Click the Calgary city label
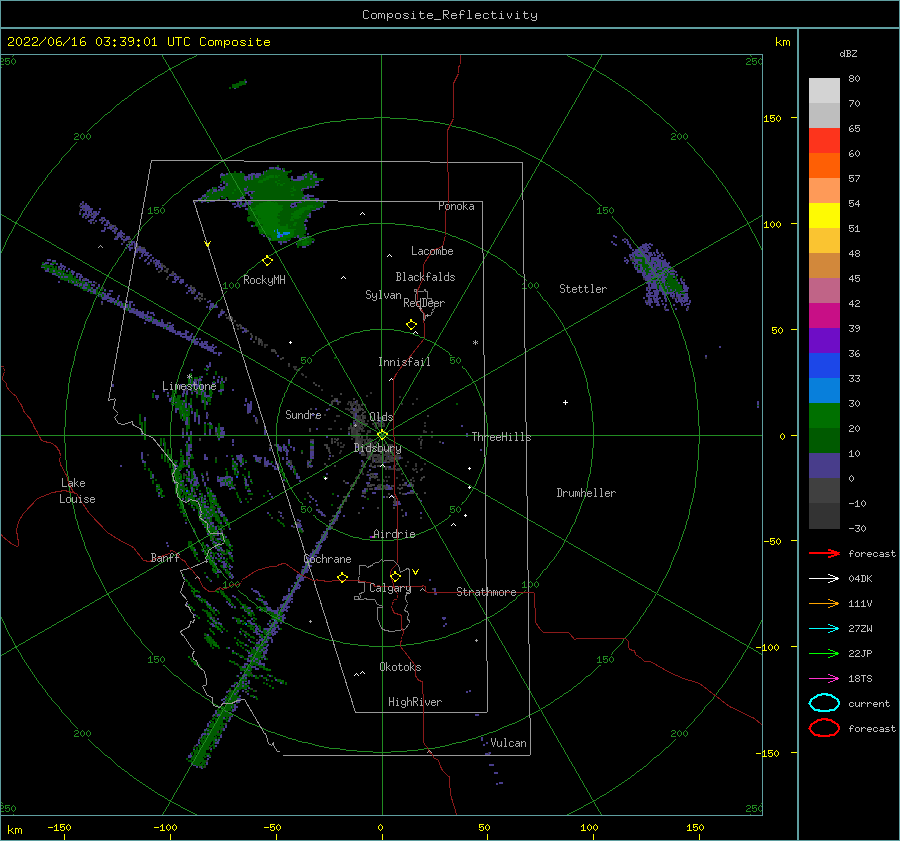Image resolution: width=900 pixels, height=841 pixels. click(x=390, y=588)
